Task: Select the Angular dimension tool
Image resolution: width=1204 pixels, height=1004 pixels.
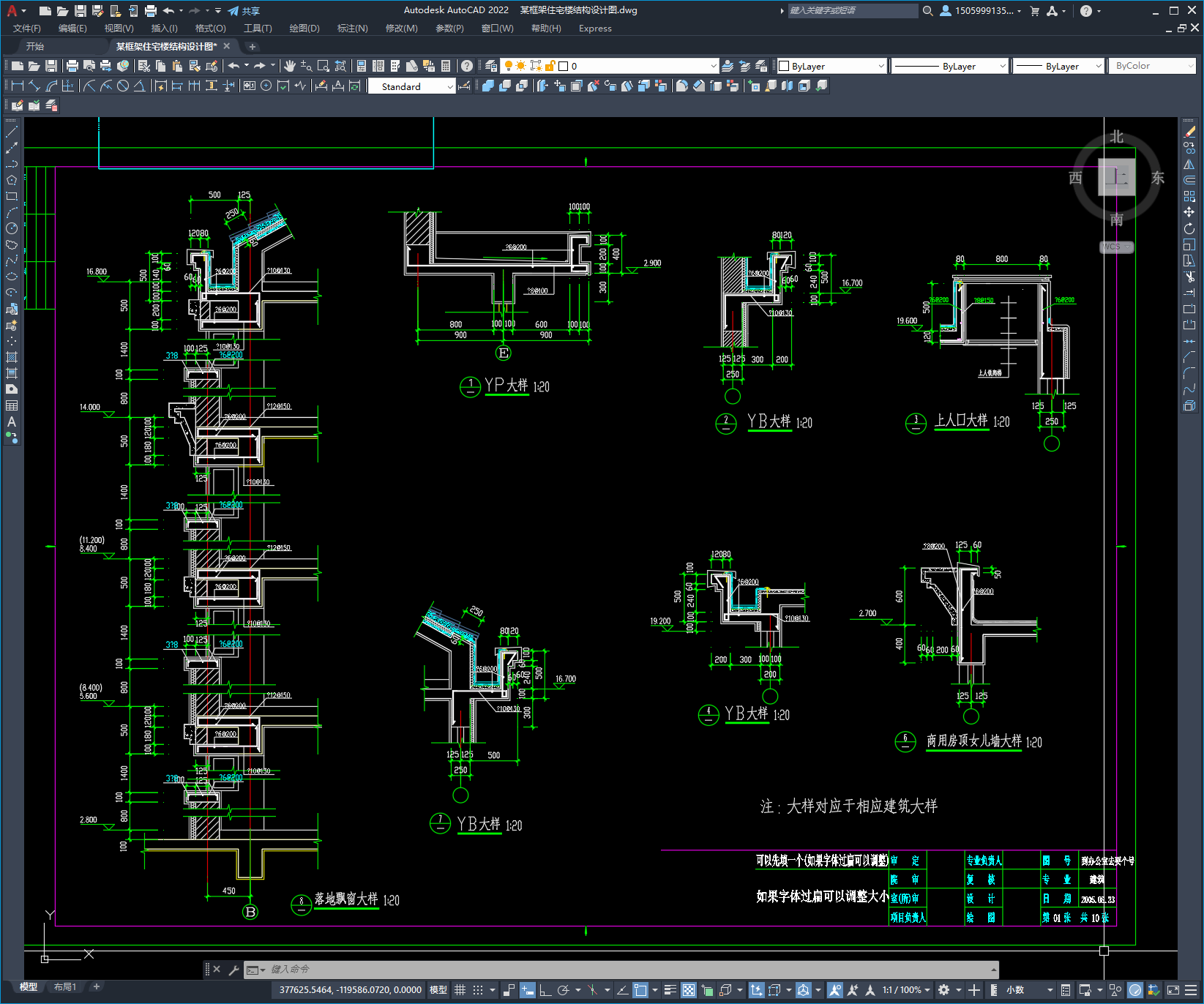Action: (139, 86)
